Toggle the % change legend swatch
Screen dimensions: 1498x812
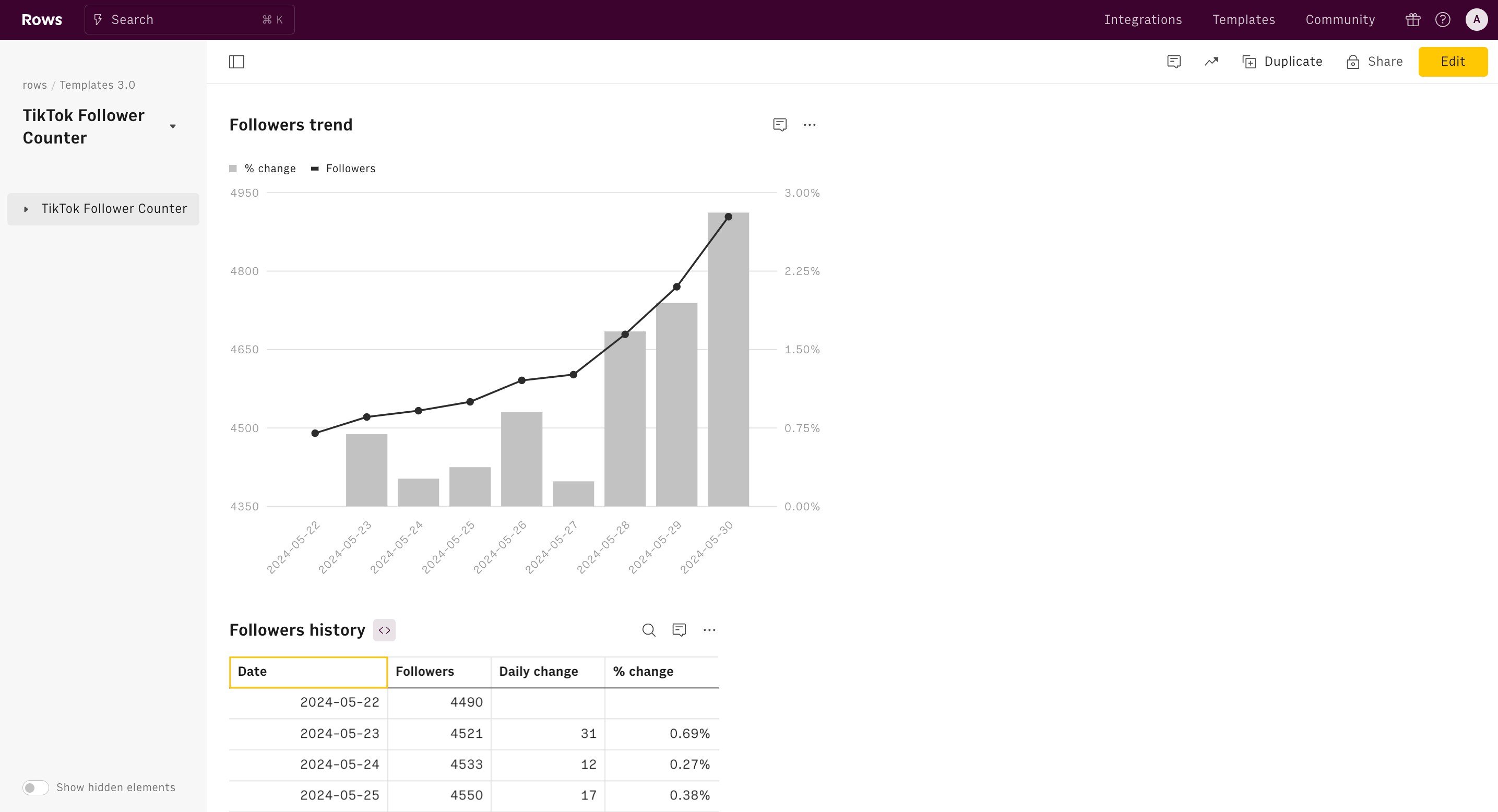click(x=233, y=169)
